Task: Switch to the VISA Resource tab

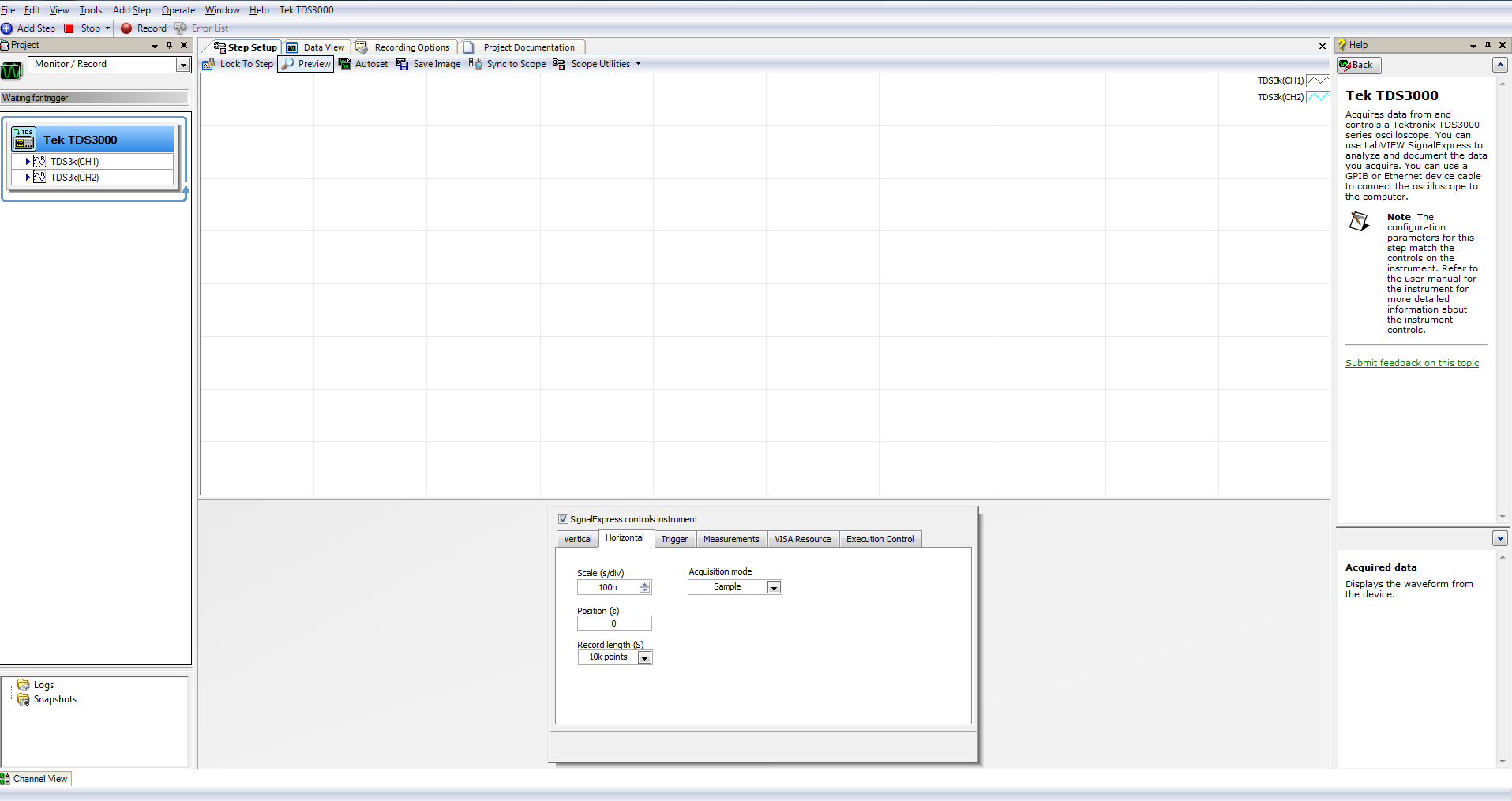Action: coord(802,539)
